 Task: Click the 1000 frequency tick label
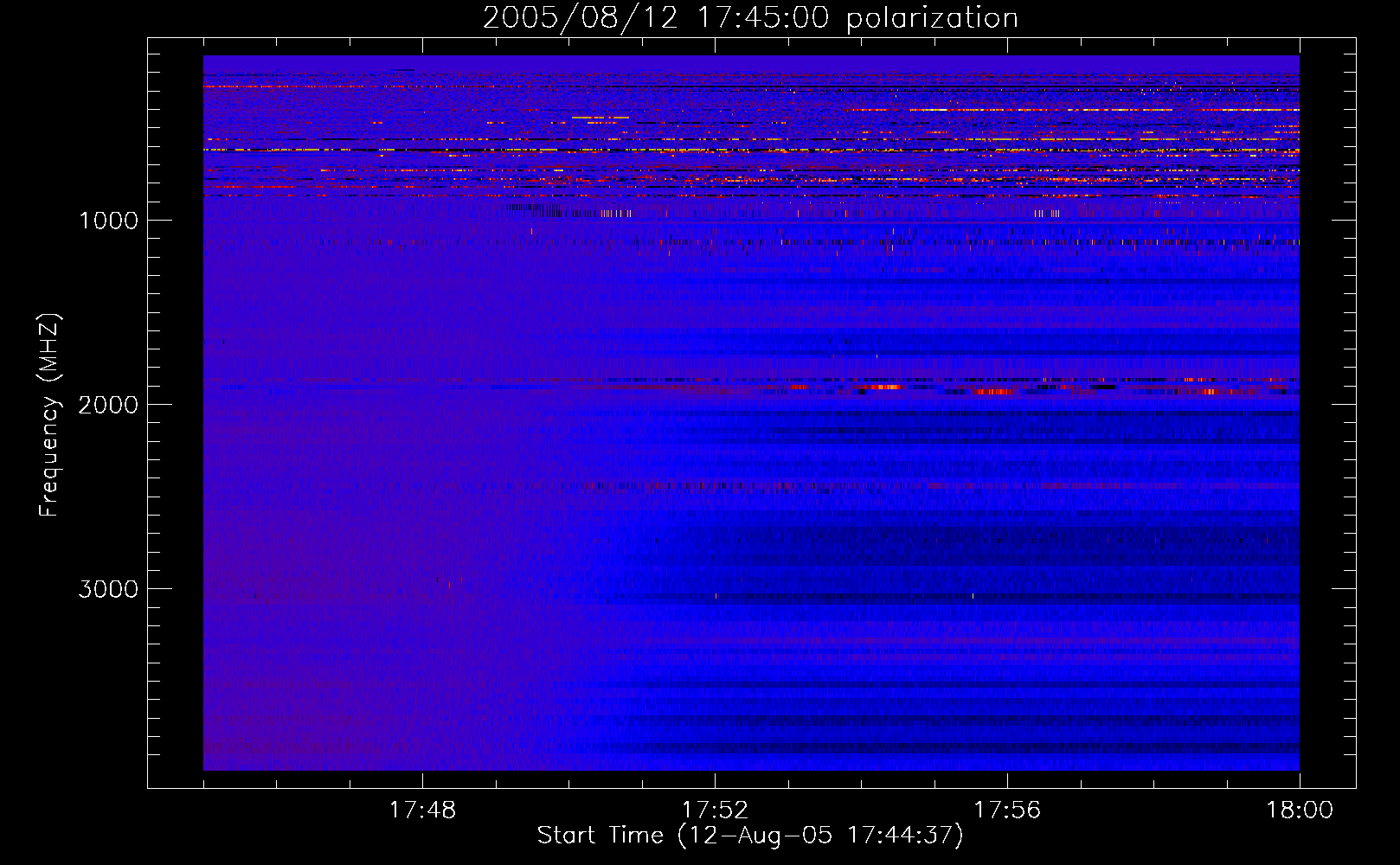(x=108, y=221)
